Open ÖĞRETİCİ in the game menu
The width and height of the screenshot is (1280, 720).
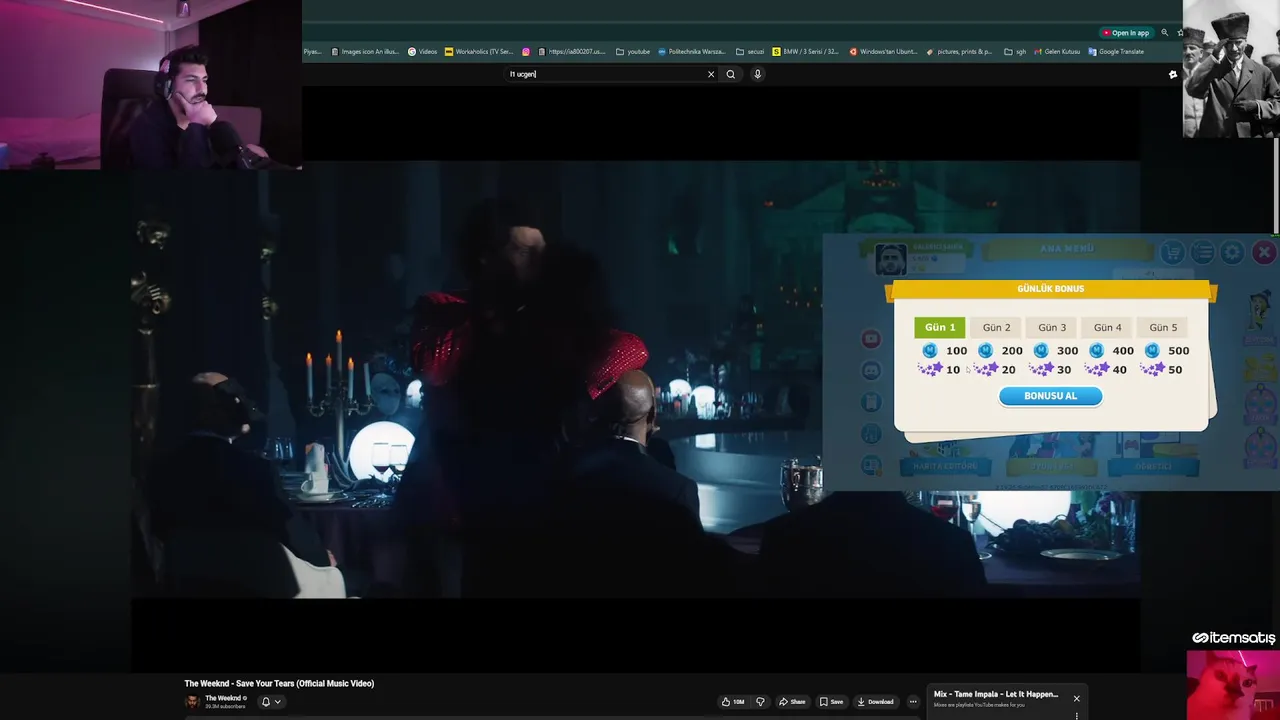1153,466
